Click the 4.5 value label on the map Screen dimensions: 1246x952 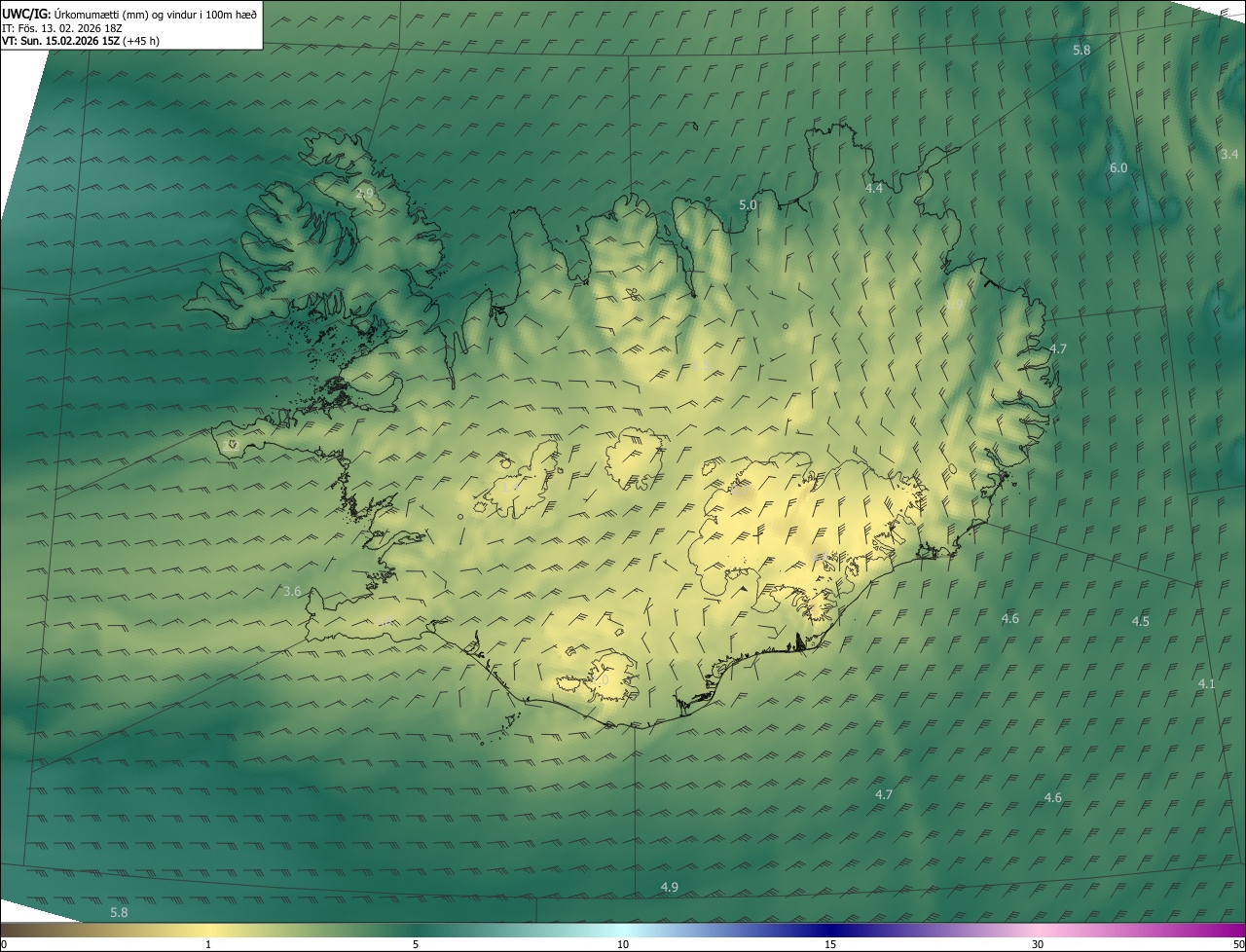[x=1140, y=621]
